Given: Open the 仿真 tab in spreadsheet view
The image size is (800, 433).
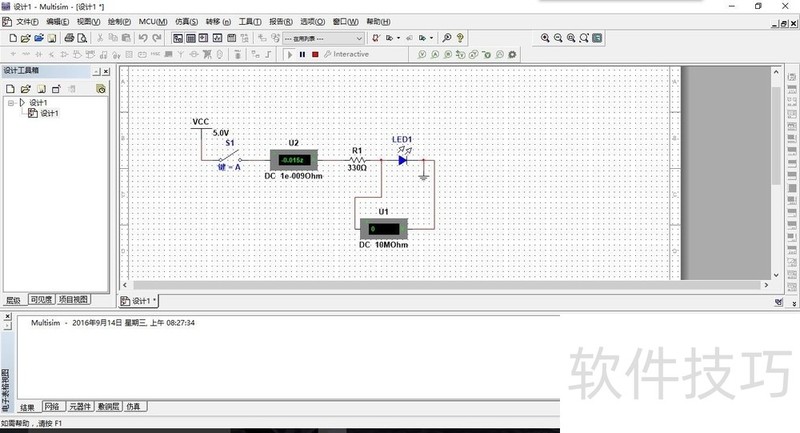Looking at the screenshot, I should [x=134, y=406].
